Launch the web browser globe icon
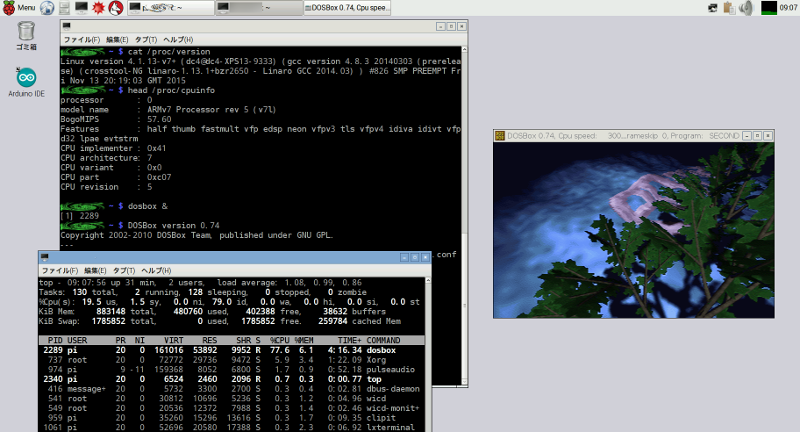800x432 pixels. tap(47, 8)
